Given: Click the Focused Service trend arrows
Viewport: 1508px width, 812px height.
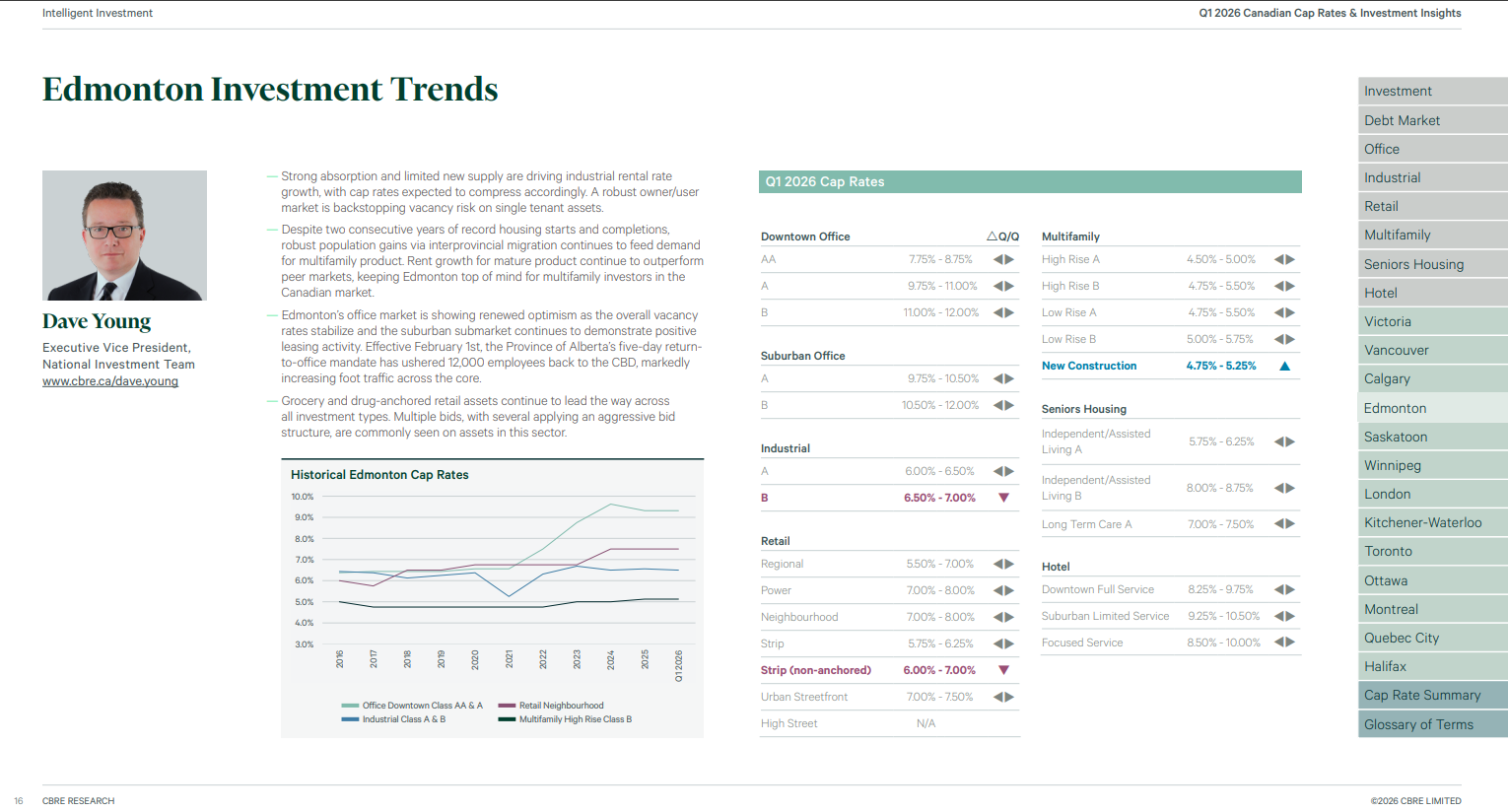Looking at the screenshot, I should pos(1284,643).
